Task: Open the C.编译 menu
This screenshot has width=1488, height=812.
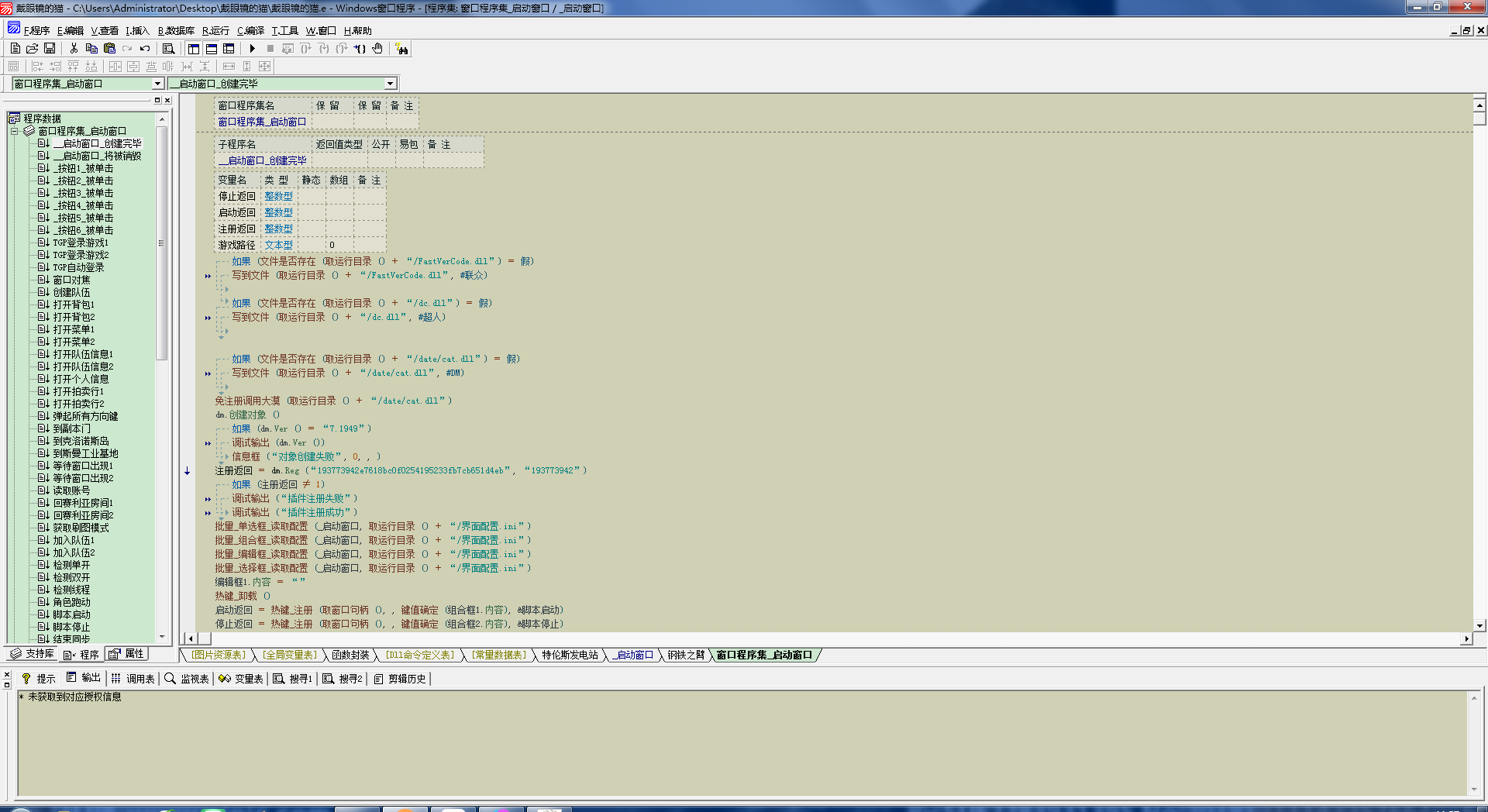Action: point(250,31)
